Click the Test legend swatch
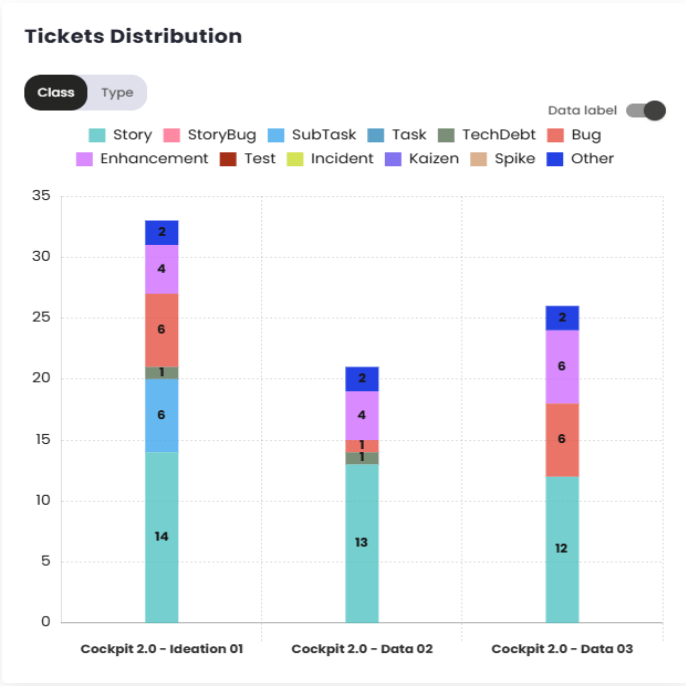Screen dimensions: 686x686 (228, 159)
